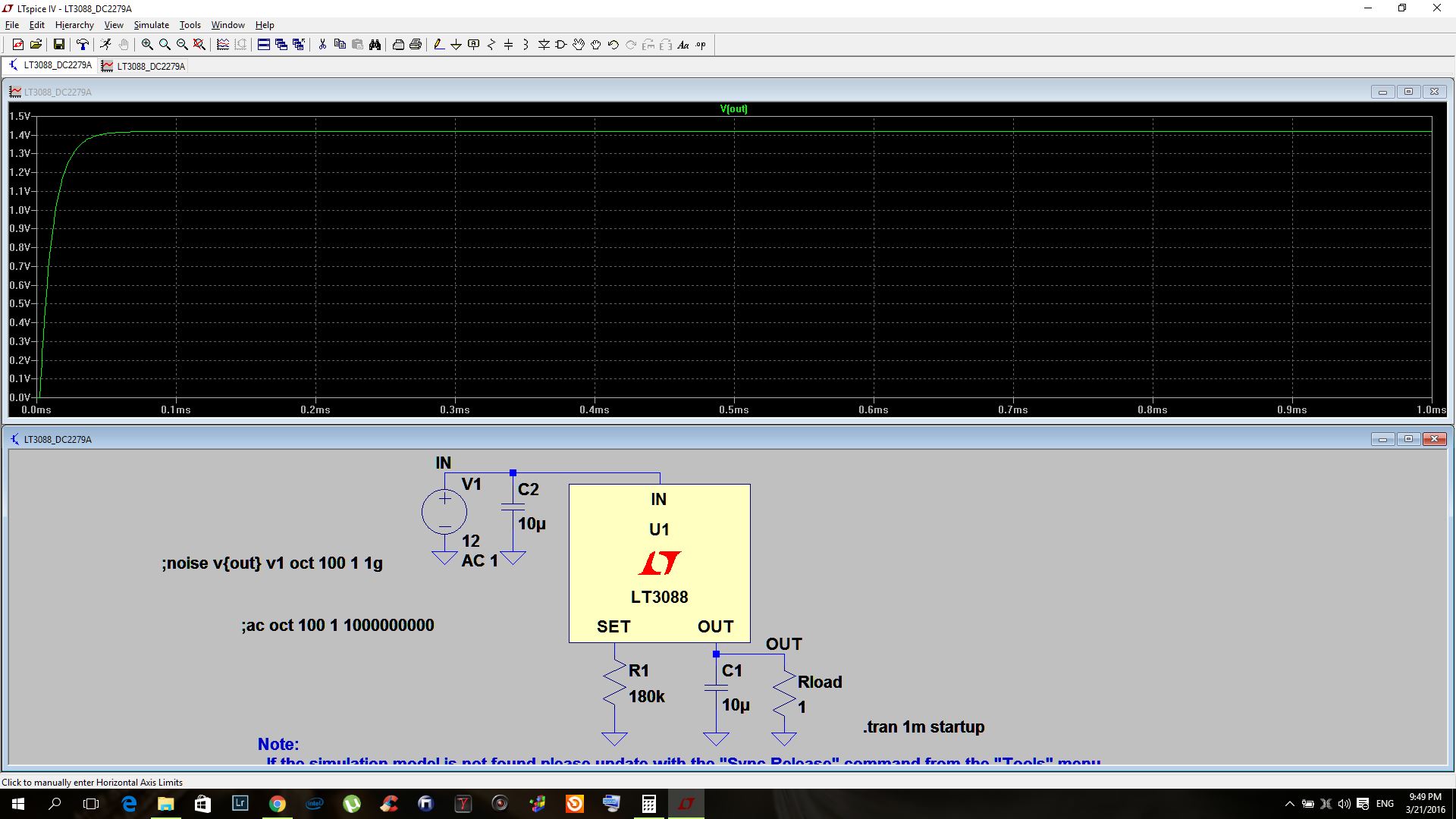Click the Find binoculars icon

click(x=375, y=45)
